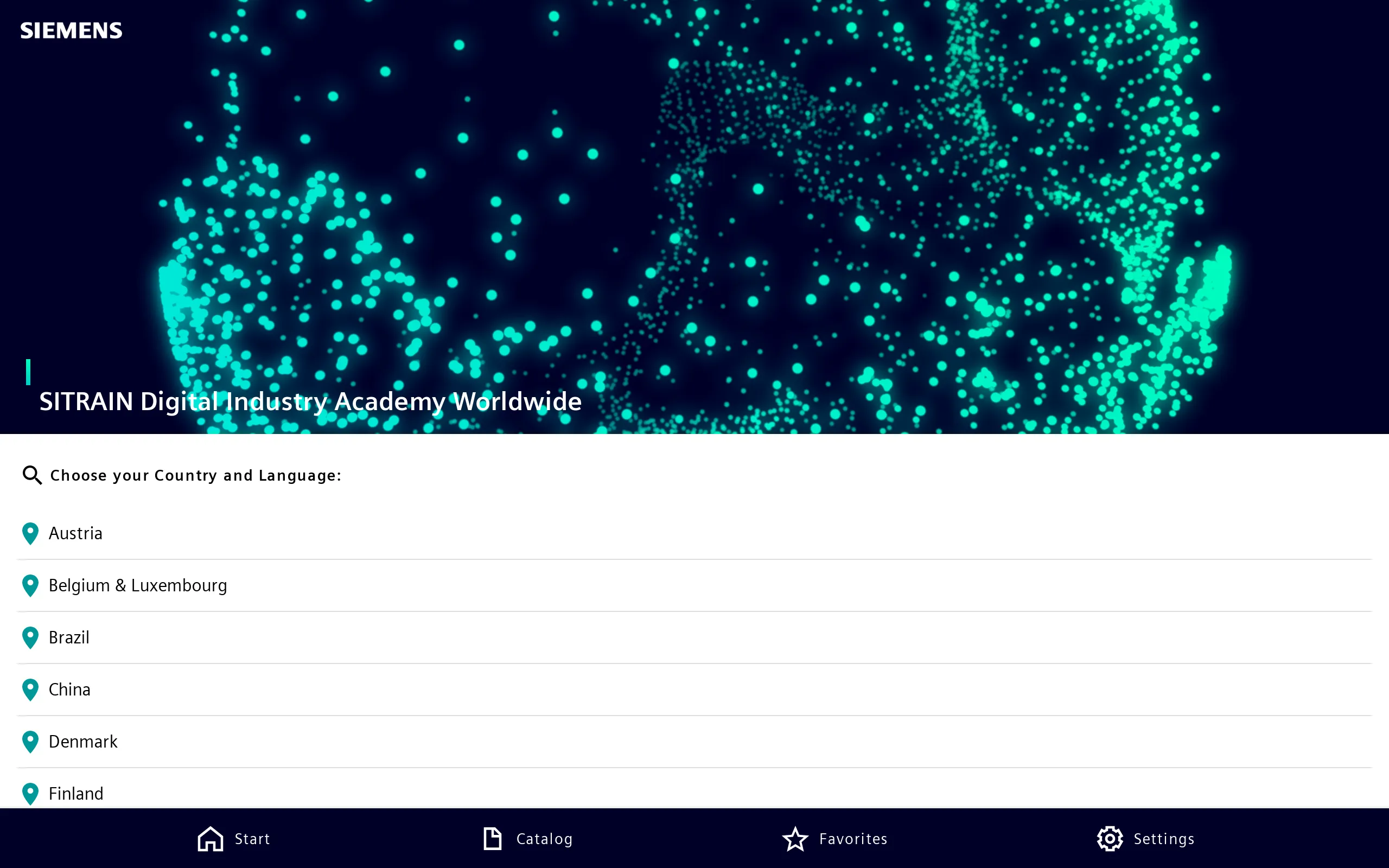Screen dimensions: 1389x868
Task: Click the SITRAIN Digital Industry Academy Worldwide heading
Action: click(x=310, y=402)
